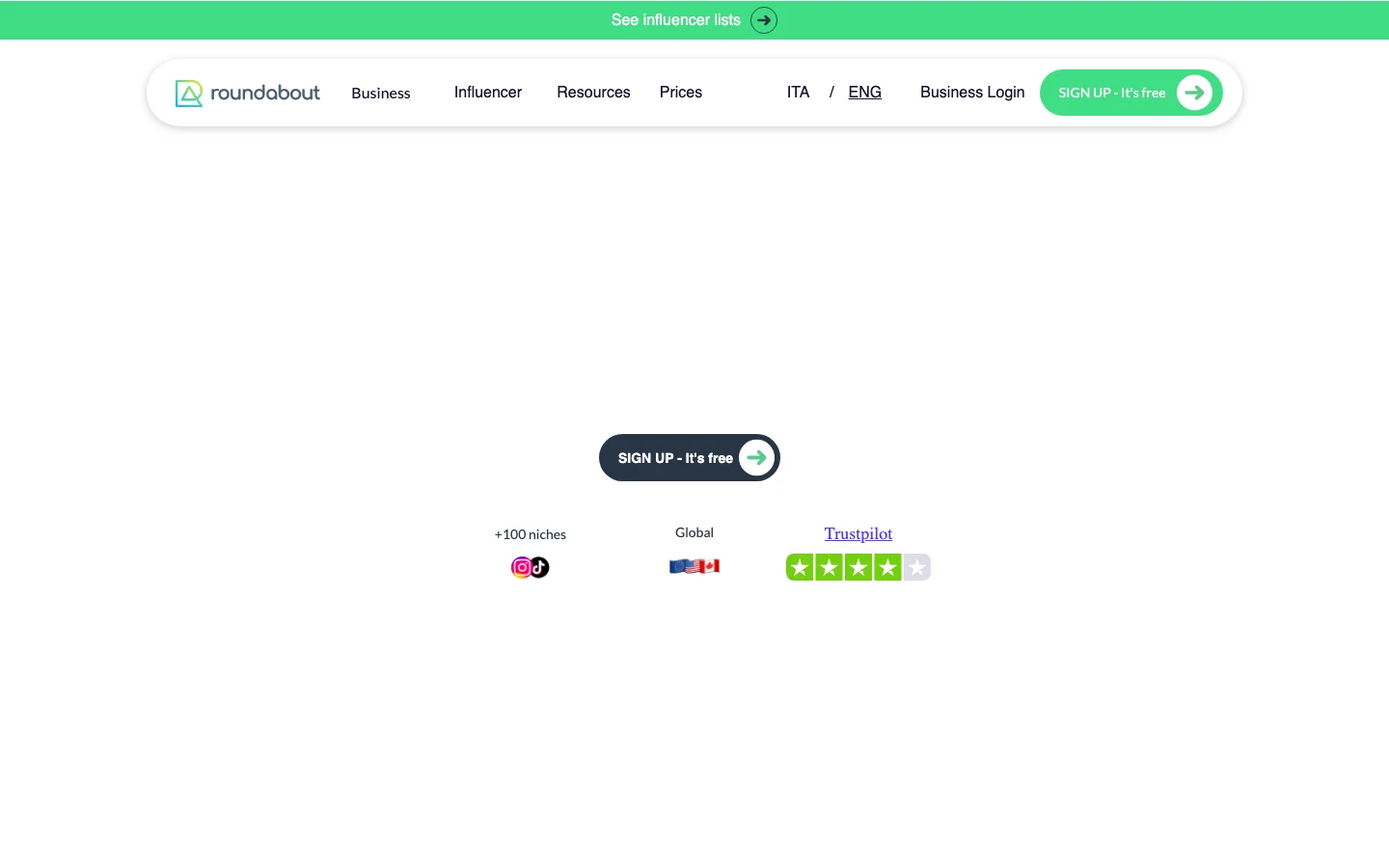Open the Business menu
The height and width of the screenshot is (868, 1389).
[x=381, y=93]
